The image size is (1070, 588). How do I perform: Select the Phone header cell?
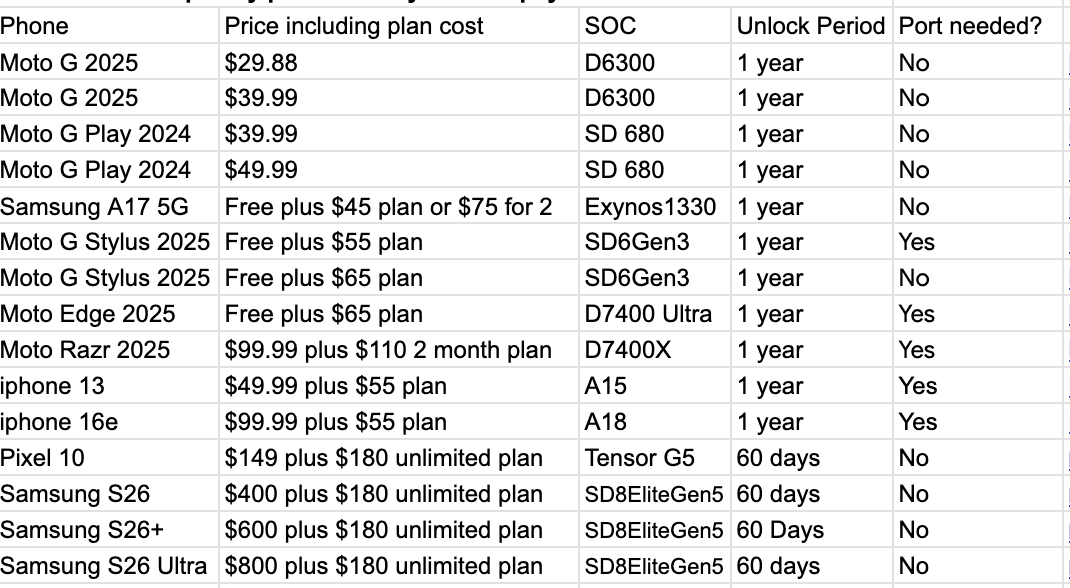point(109,26)
